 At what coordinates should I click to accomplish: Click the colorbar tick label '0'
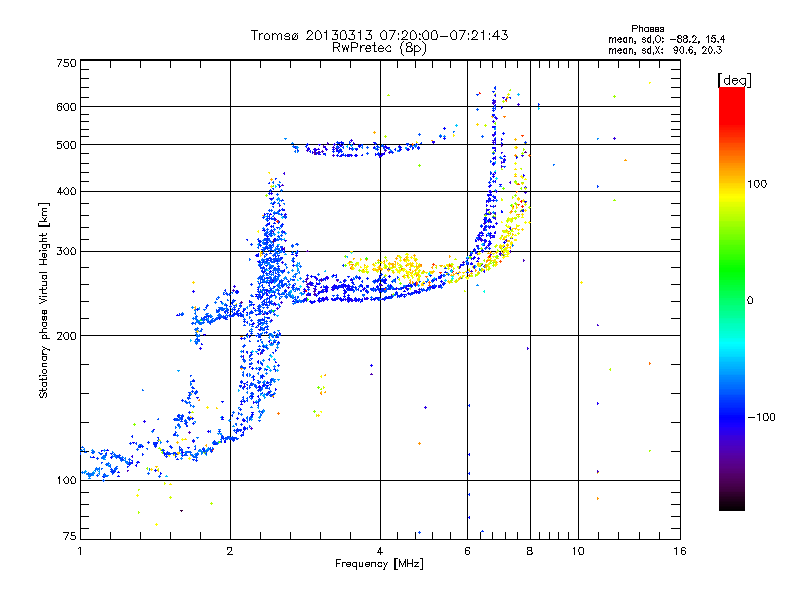point(750,301)
